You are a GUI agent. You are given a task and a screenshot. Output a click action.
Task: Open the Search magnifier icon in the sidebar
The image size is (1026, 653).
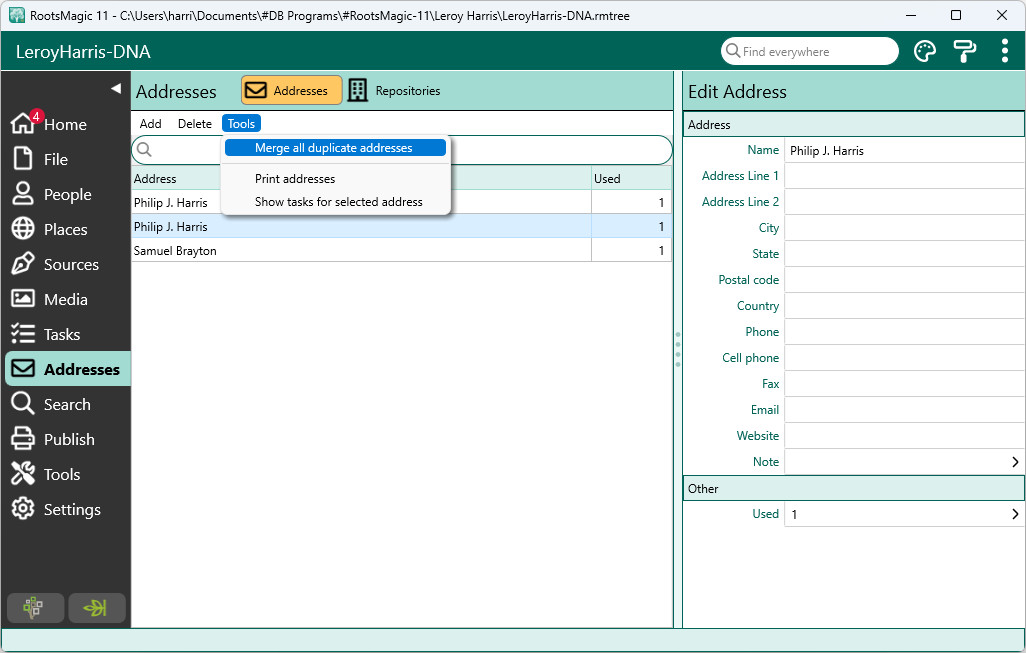point(23,403)
